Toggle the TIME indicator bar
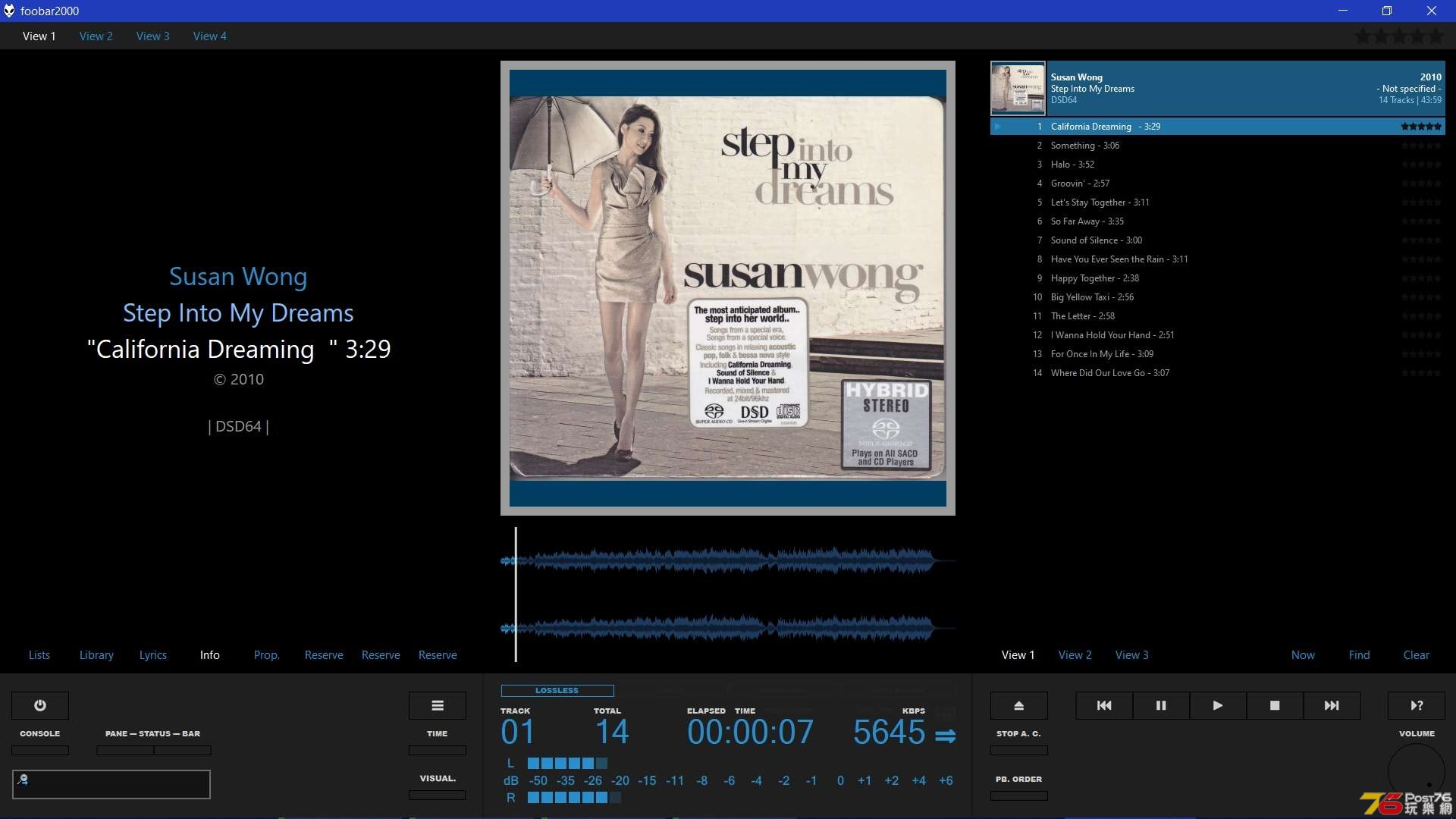The height and width of the screenshot is (819, 1456). point(438,750)
